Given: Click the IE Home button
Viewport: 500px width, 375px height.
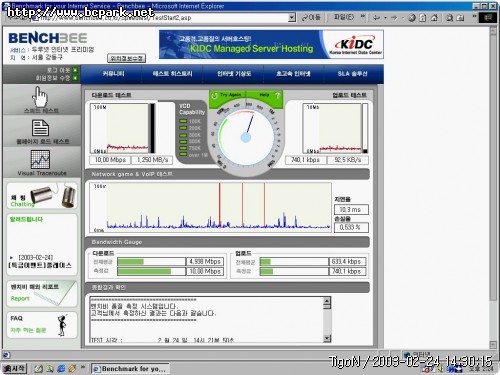Looking at the screenshot, I should (x=434, y=18).
